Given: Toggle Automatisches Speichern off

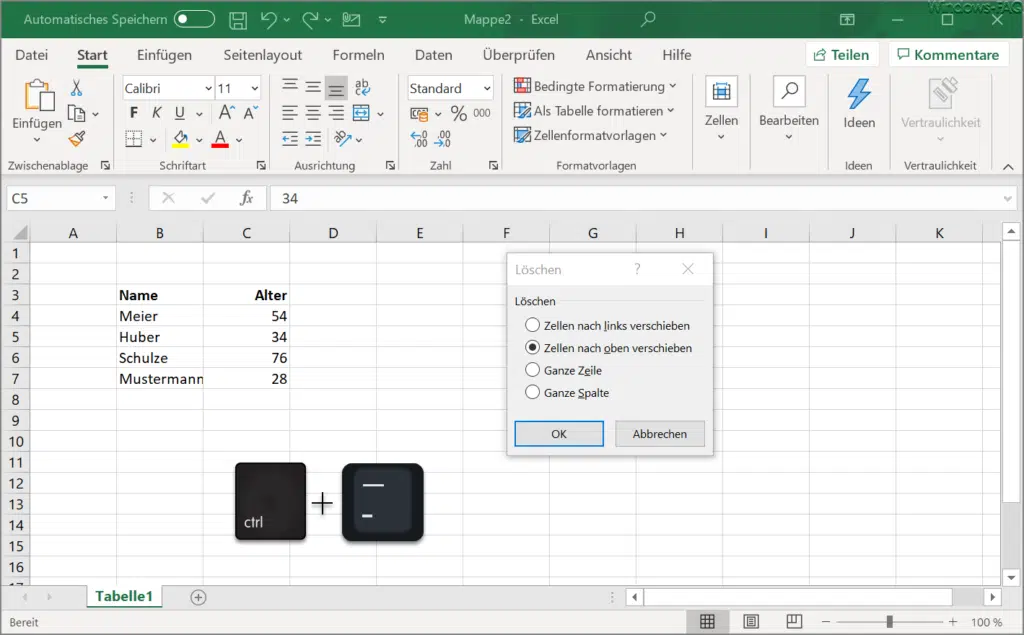Looking at the screenshot, I should click(194, 18).
